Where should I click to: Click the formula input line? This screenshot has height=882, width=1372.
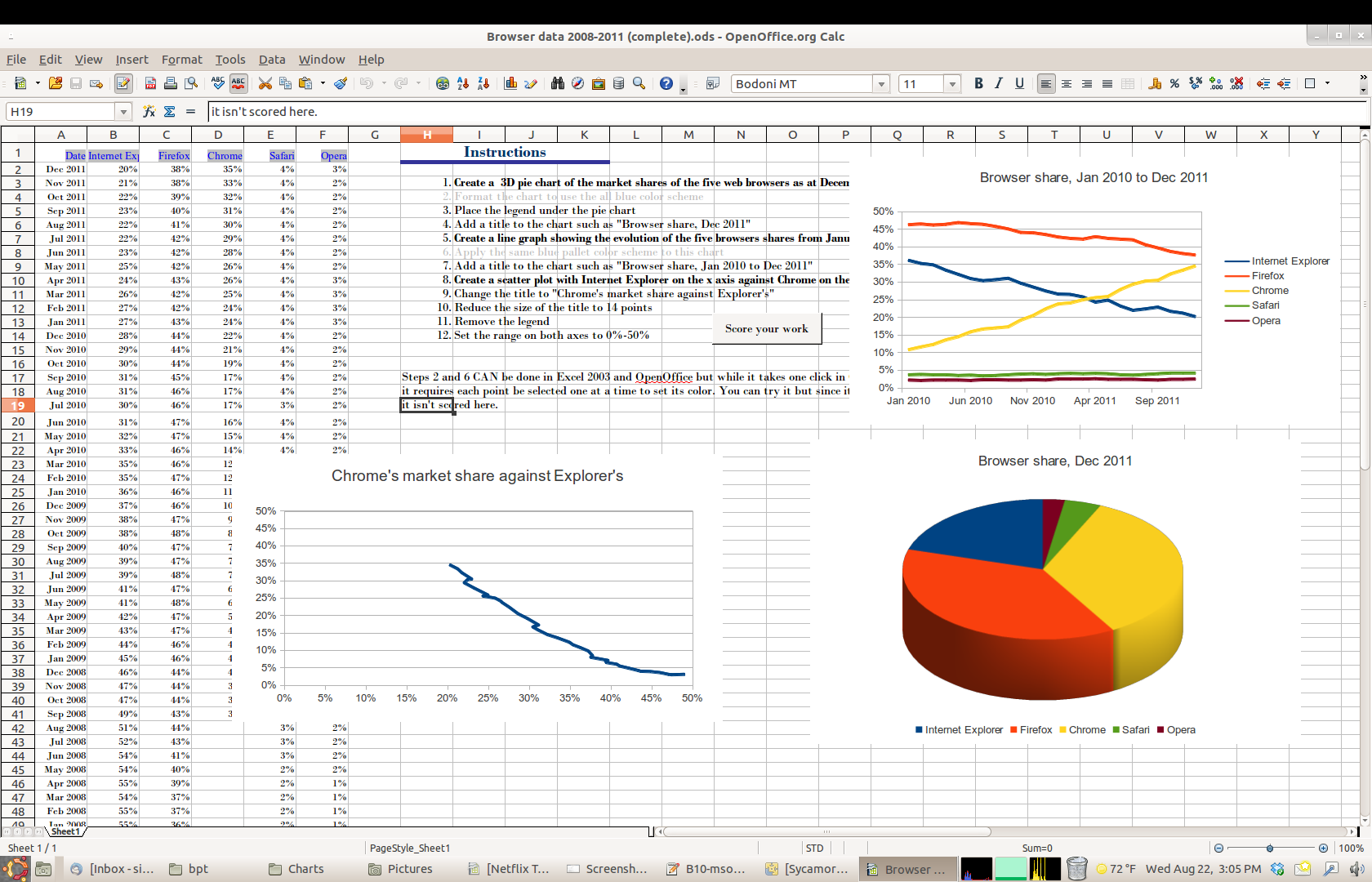pos(787,111)
